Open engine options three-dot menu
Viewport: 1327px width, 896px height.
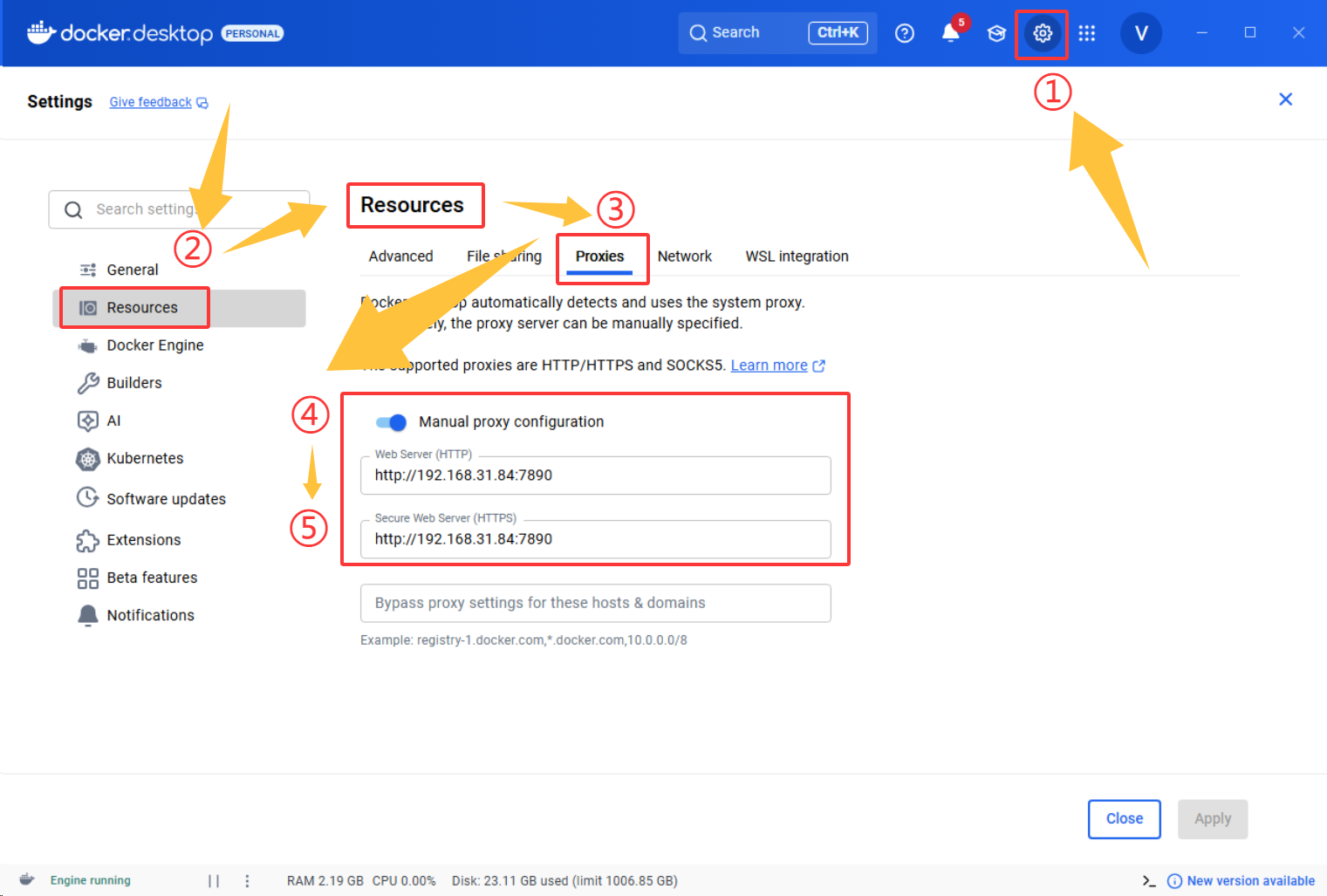click(x=248, y=881)
